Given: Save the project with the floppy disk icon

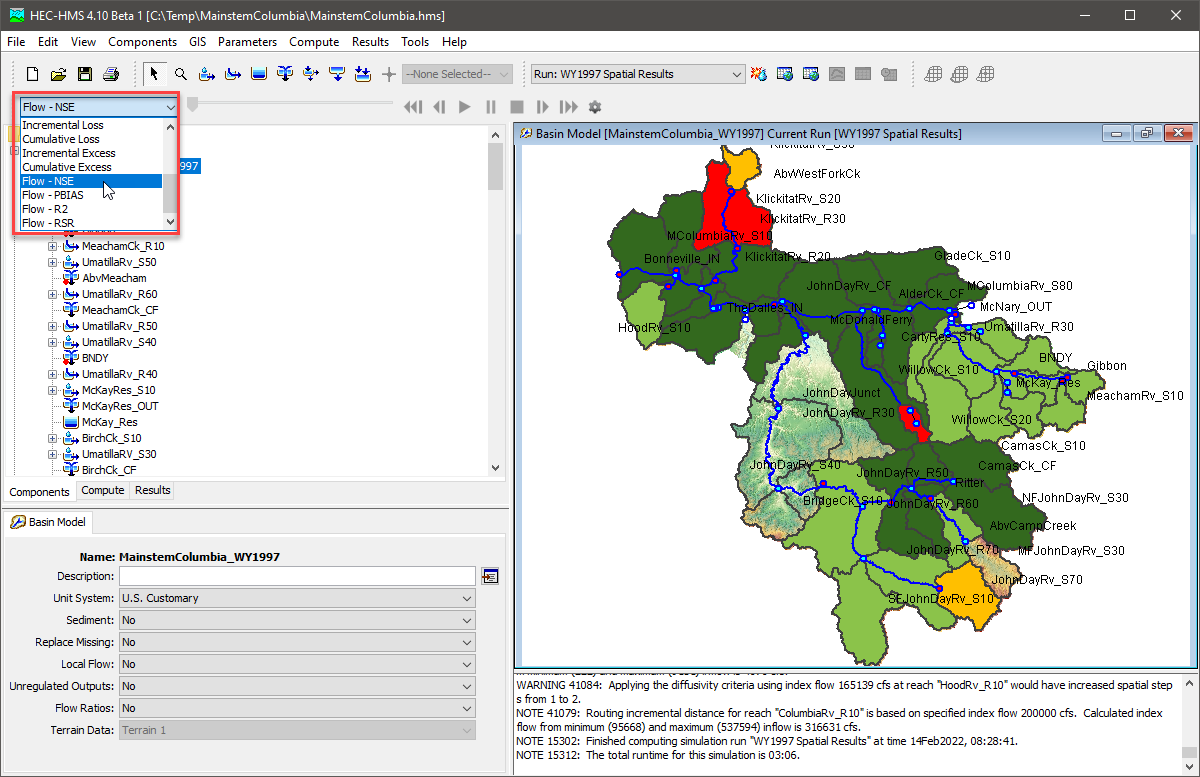Looking at the screenshot, I should coord(85,74).
